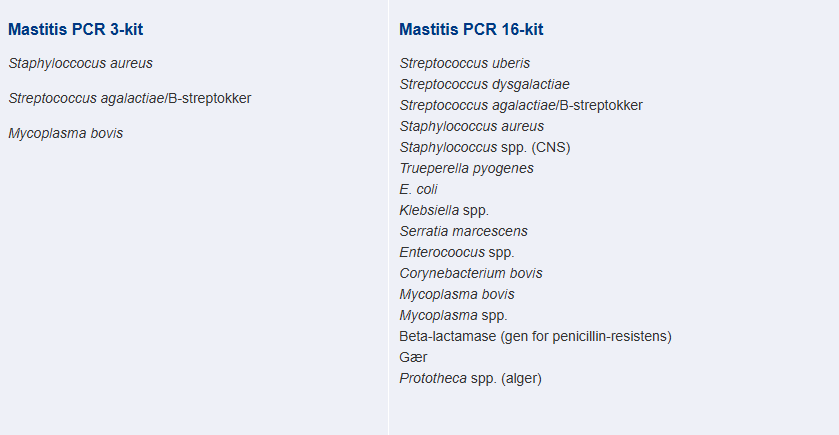839x435 pixels.
Task: Click Streptococcus agalactiae/B-streptokker in 16-kit list
Action: pyautogui.click(x=521, y=105)
